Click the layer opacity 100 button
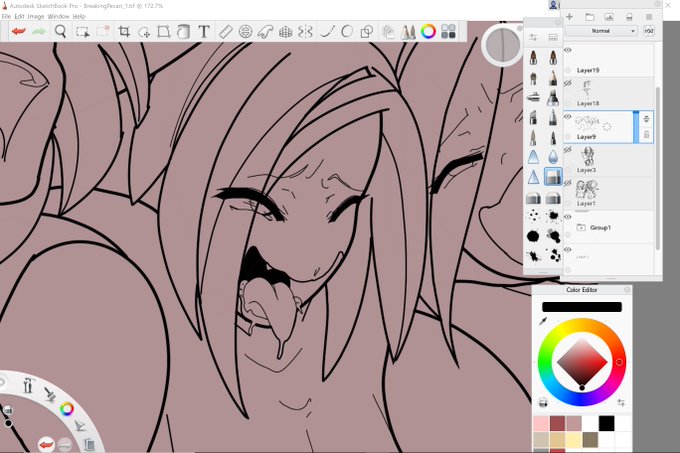Viewport: 680px width, 453px height. [x=649, y=31]
